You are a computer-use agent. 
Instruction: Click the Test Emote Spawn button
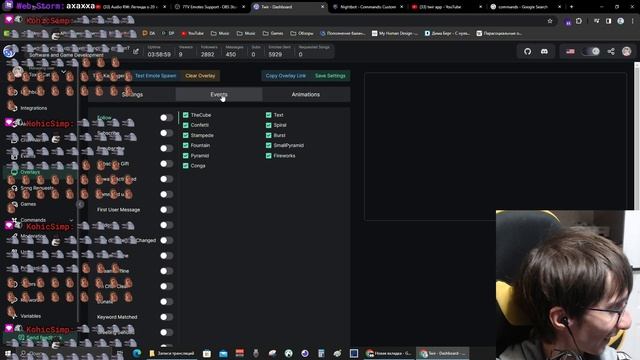click(156, 76)
